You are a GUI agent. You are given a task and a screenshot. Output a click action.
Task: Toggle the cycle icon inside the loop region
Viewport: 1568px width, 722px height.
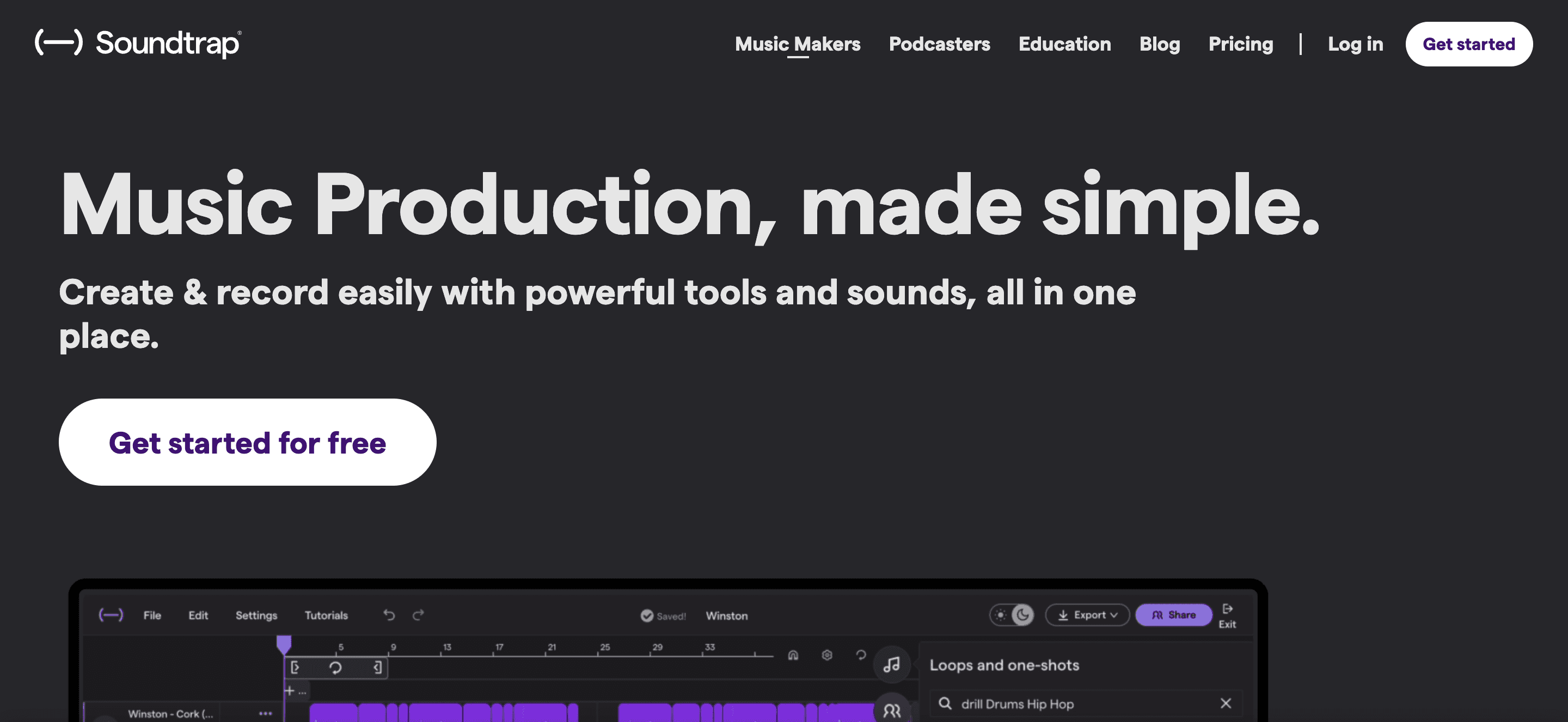click(335, 667)
